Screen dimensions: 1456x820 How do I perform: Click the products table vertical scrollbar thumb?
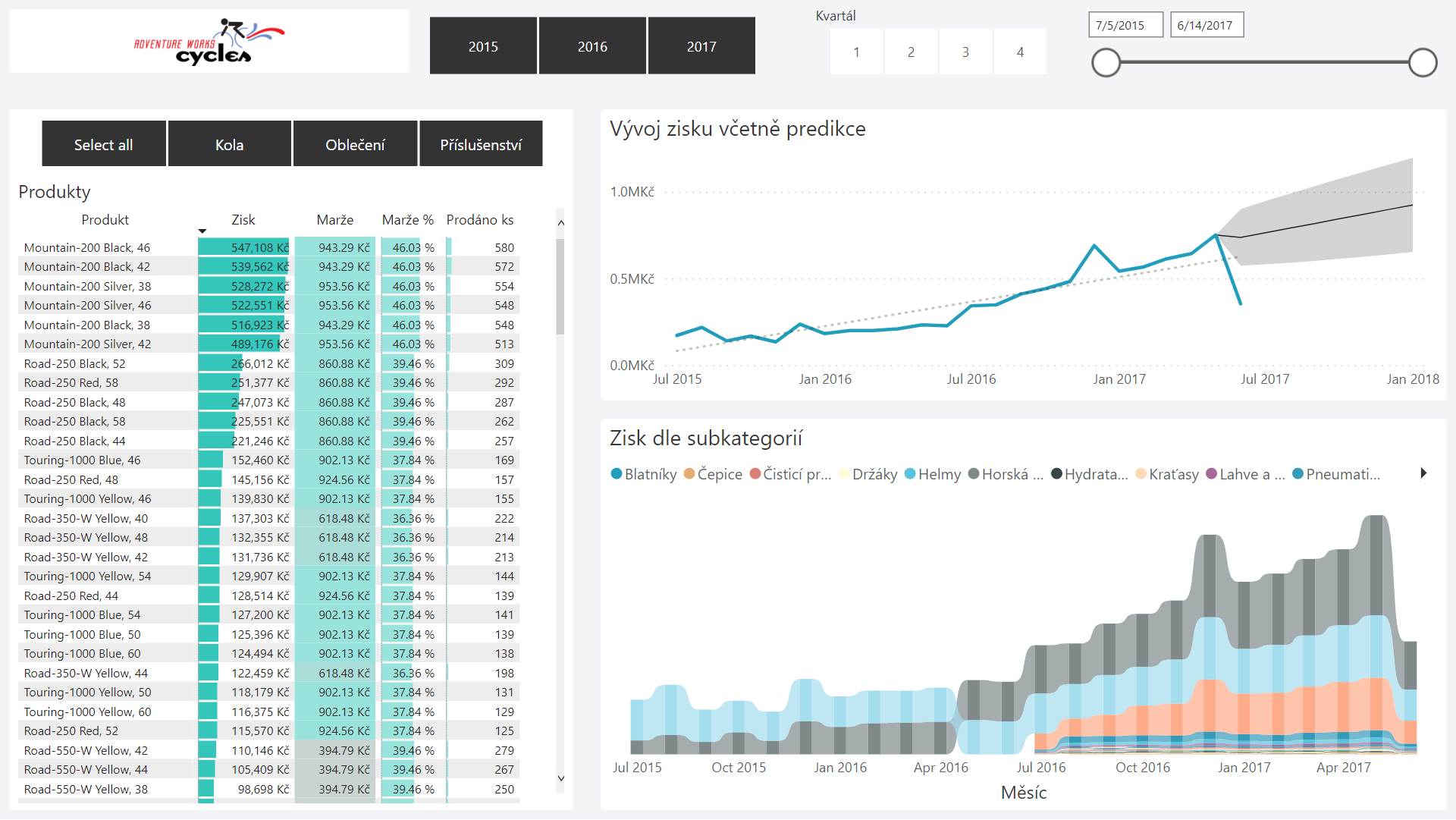pyautogui.click(x=560, y=287)
